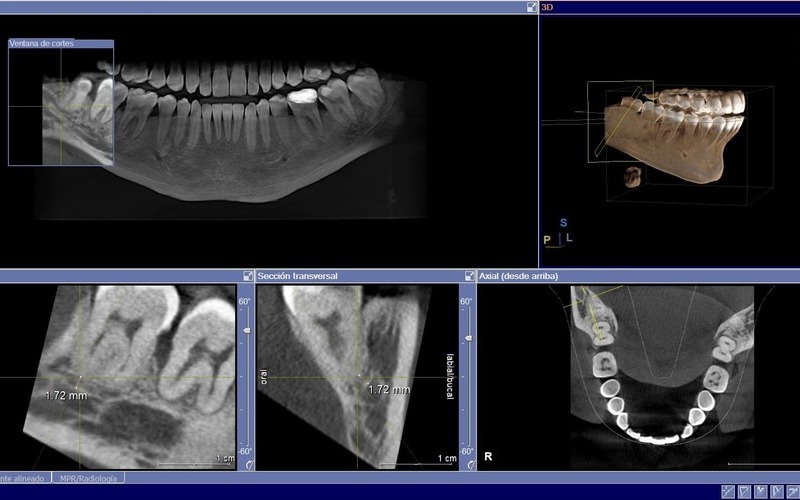Click the 'Axial (desde arriba)' pane title
This screenshot has width=800, height=500.
[x=518, y=276]
